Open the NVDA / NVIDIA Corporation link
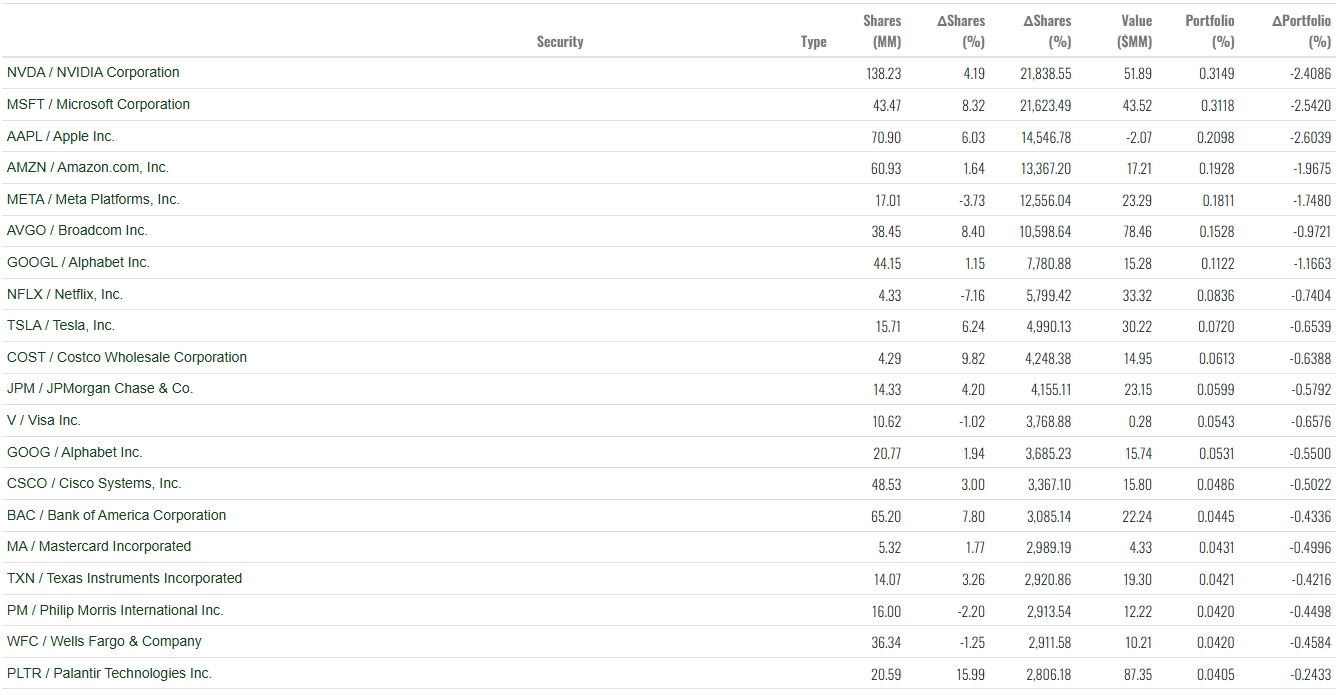This screenshot has height=694, width=1340. click(x=93, y=73)
